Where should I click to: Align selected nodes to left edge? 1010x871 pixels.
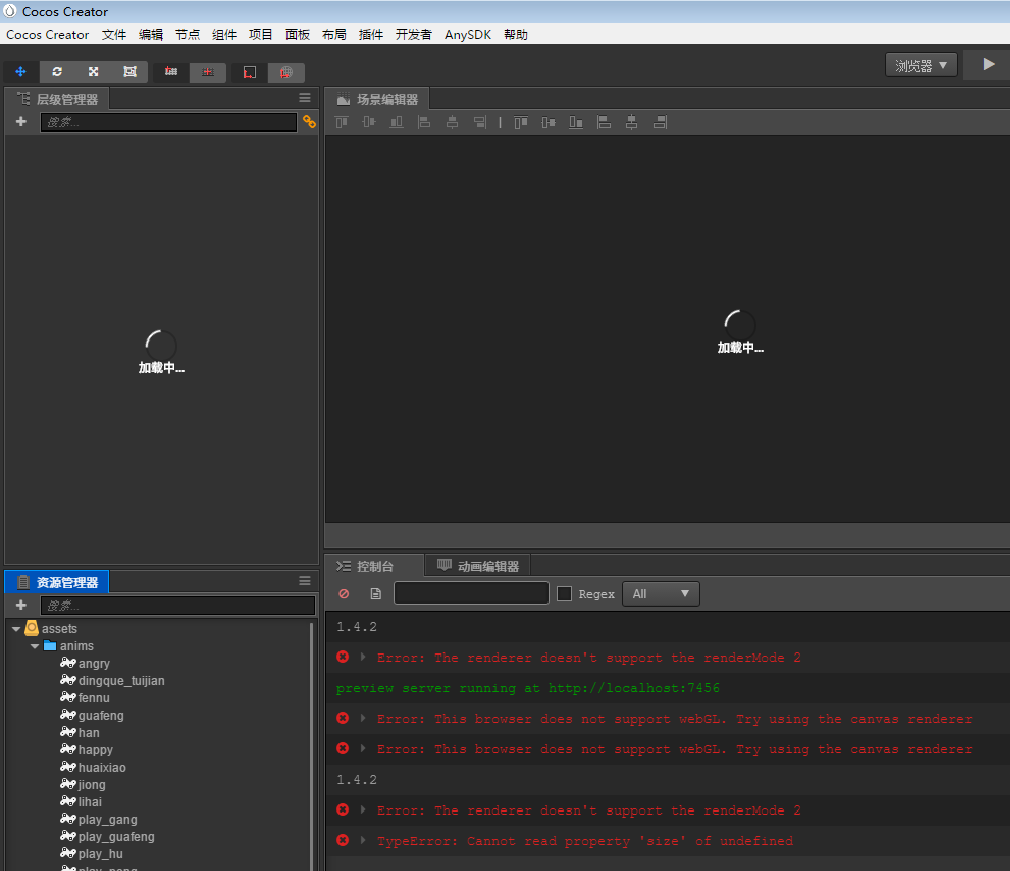point(424,122)
